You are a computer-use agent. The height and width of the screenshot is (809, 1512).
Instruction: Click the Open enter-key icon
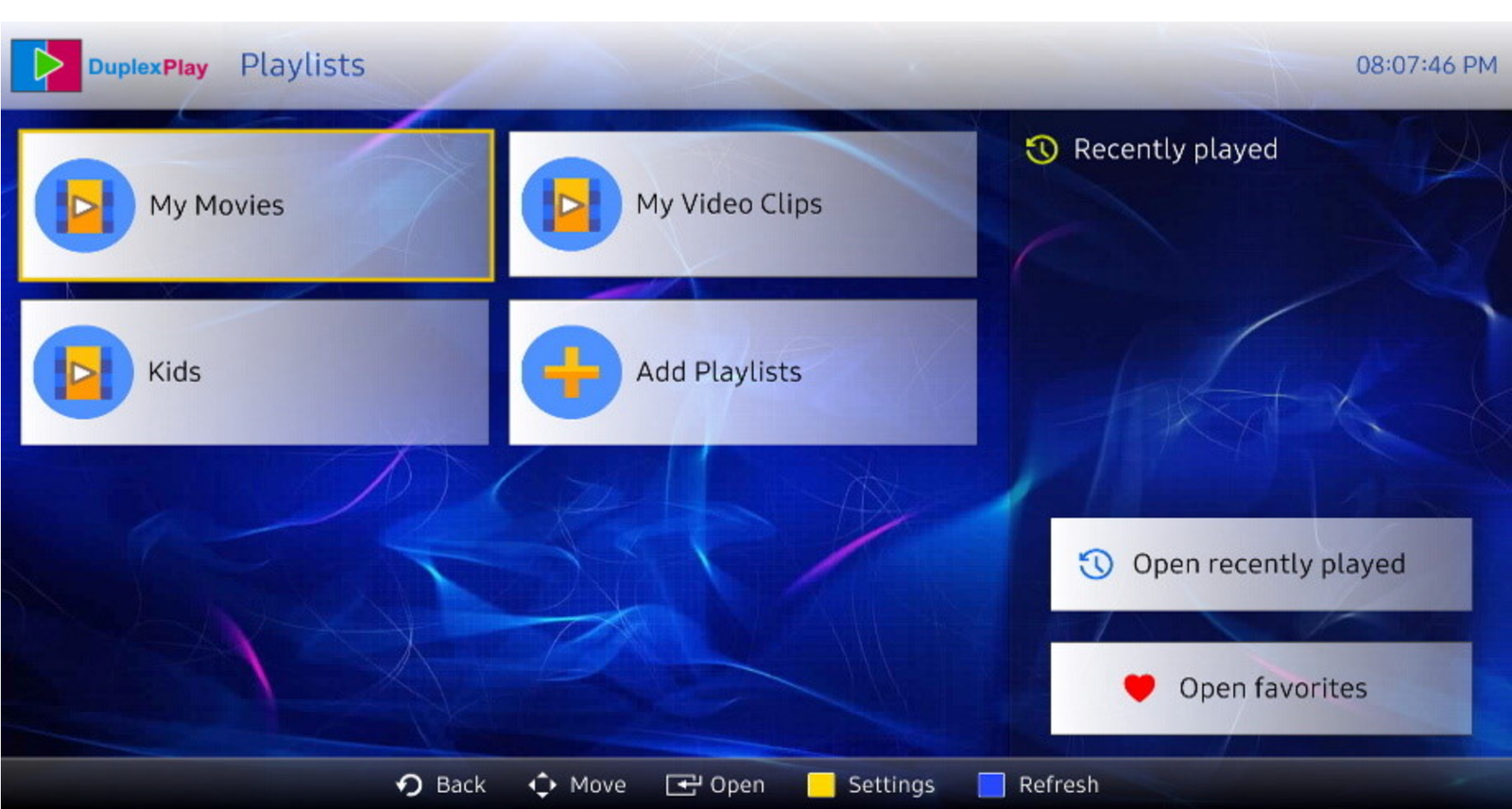(682, 785)
